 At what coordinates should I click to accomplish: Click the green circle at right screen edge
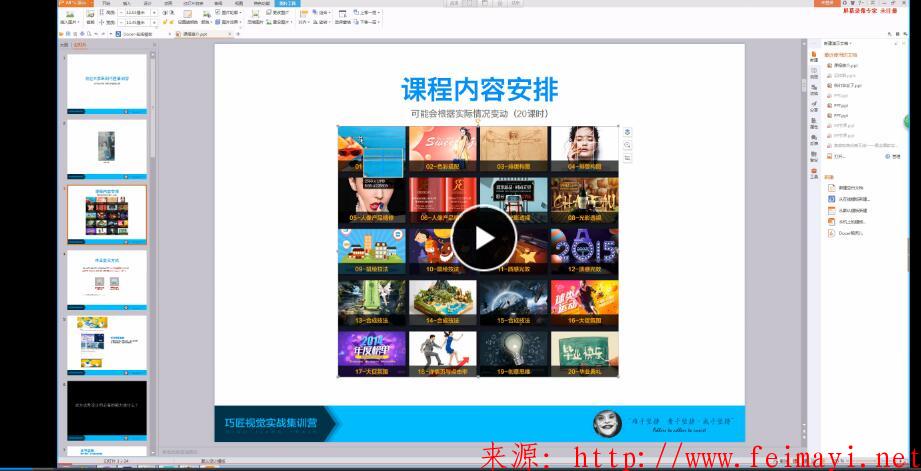click(x=908, y=122)
